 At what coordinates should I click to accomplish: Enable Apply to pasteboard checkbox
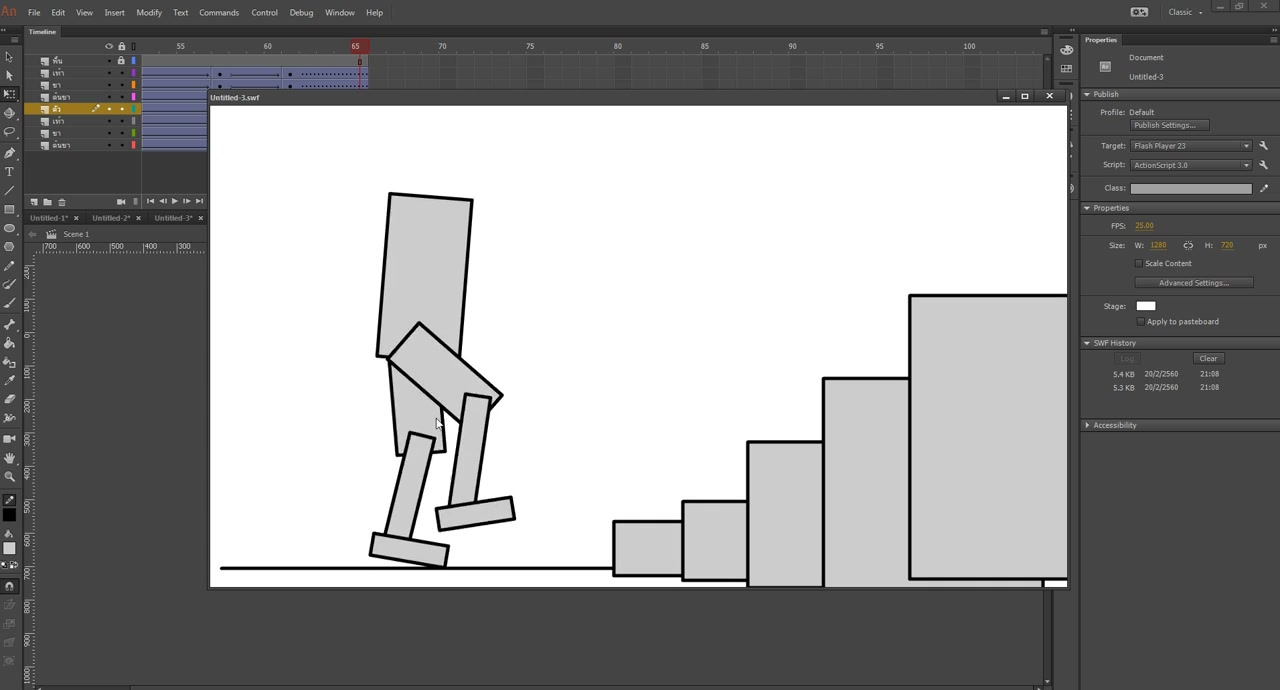click(1141, 322)
